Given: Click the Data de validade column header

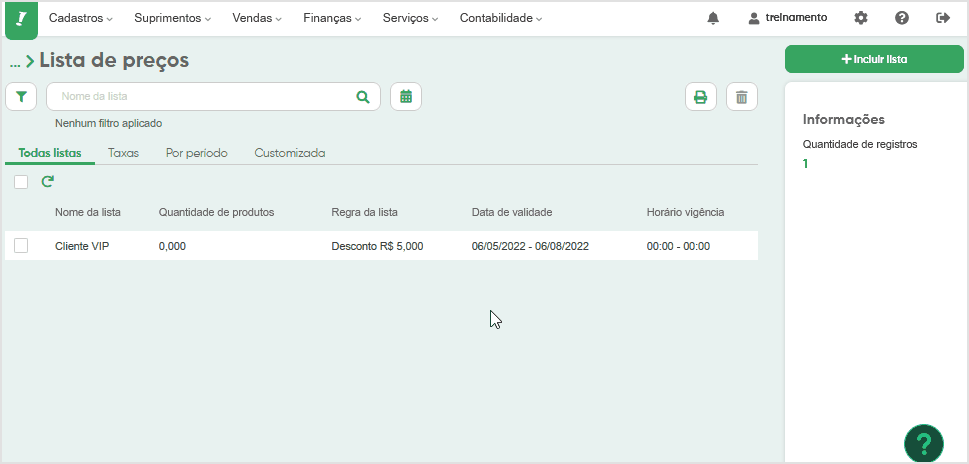Looking at the screenshot, I should 512,213.
